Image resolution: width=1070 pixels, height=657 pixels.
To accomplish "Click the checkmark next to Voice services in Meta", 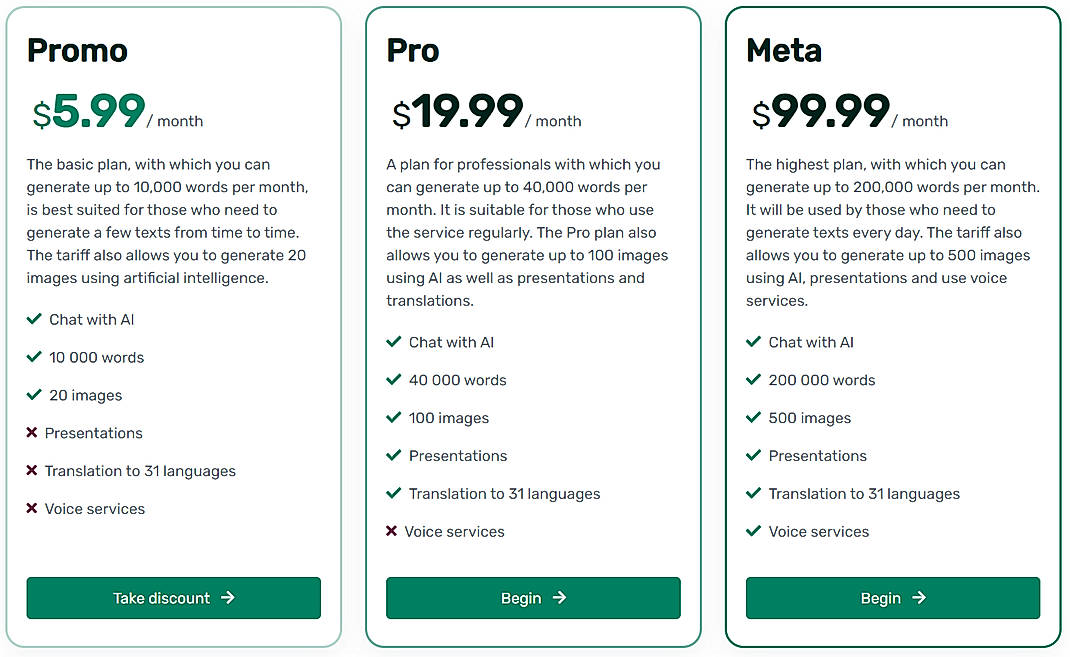I will click(x=752, y=531).
